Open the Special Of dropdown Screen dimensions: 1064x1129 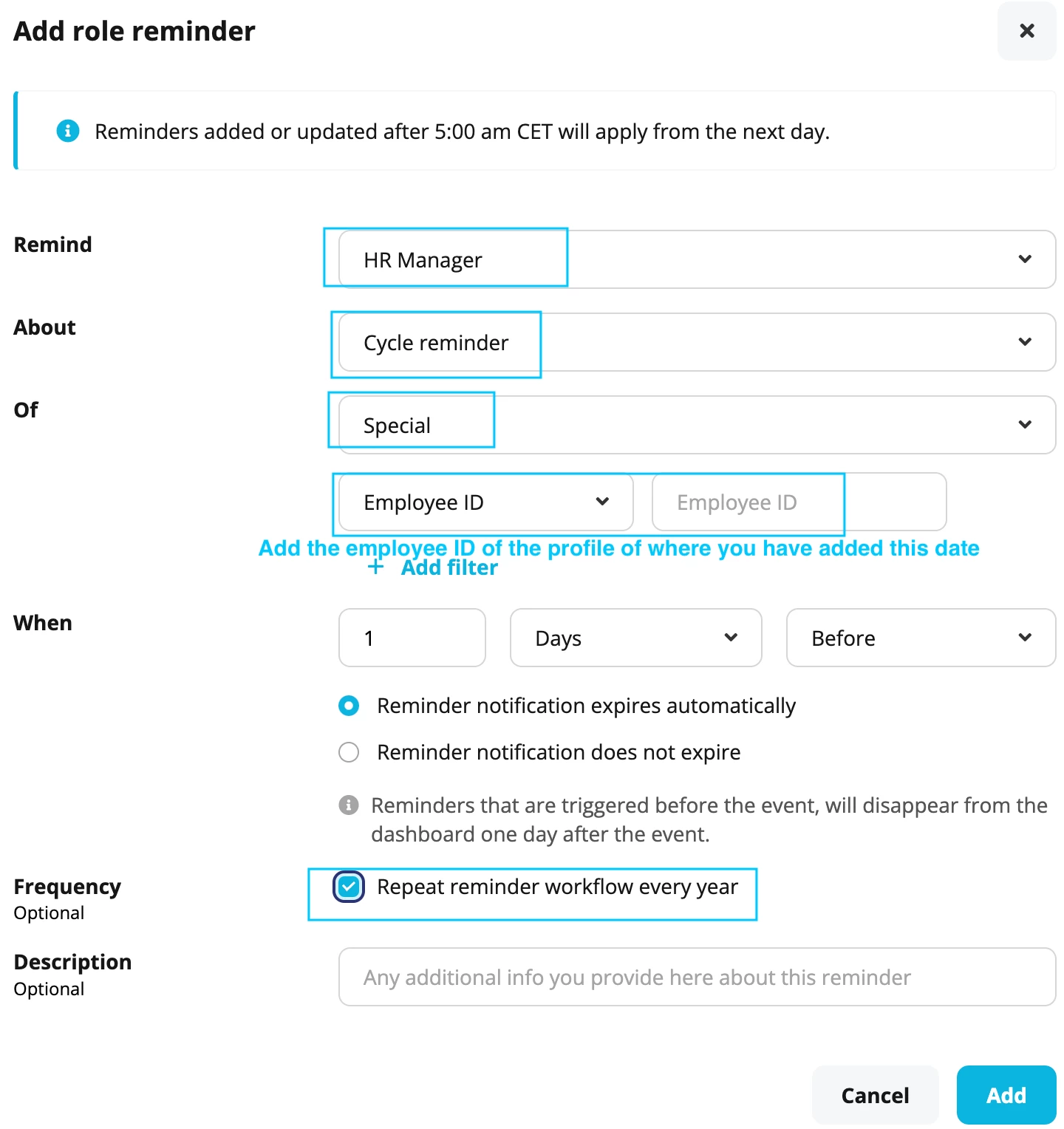point(697,425)
